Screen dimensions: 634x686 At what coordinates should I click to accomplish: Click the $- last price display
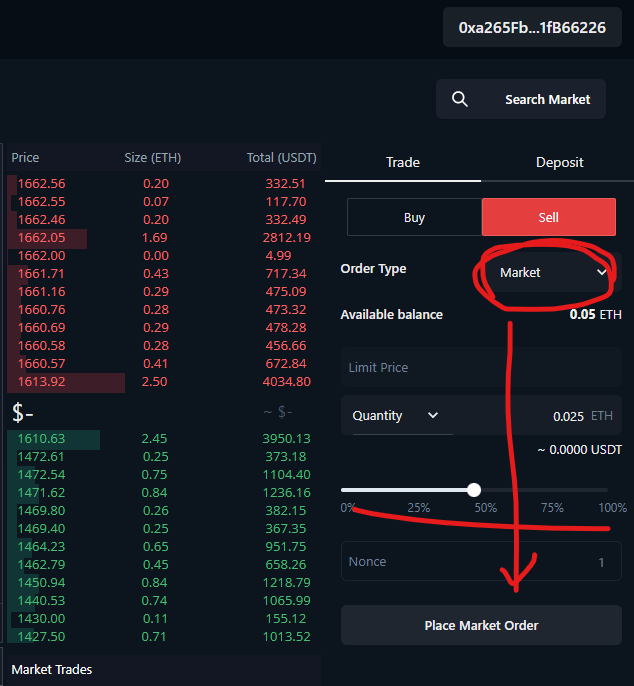pyautogui.click(x=23, y=413)
